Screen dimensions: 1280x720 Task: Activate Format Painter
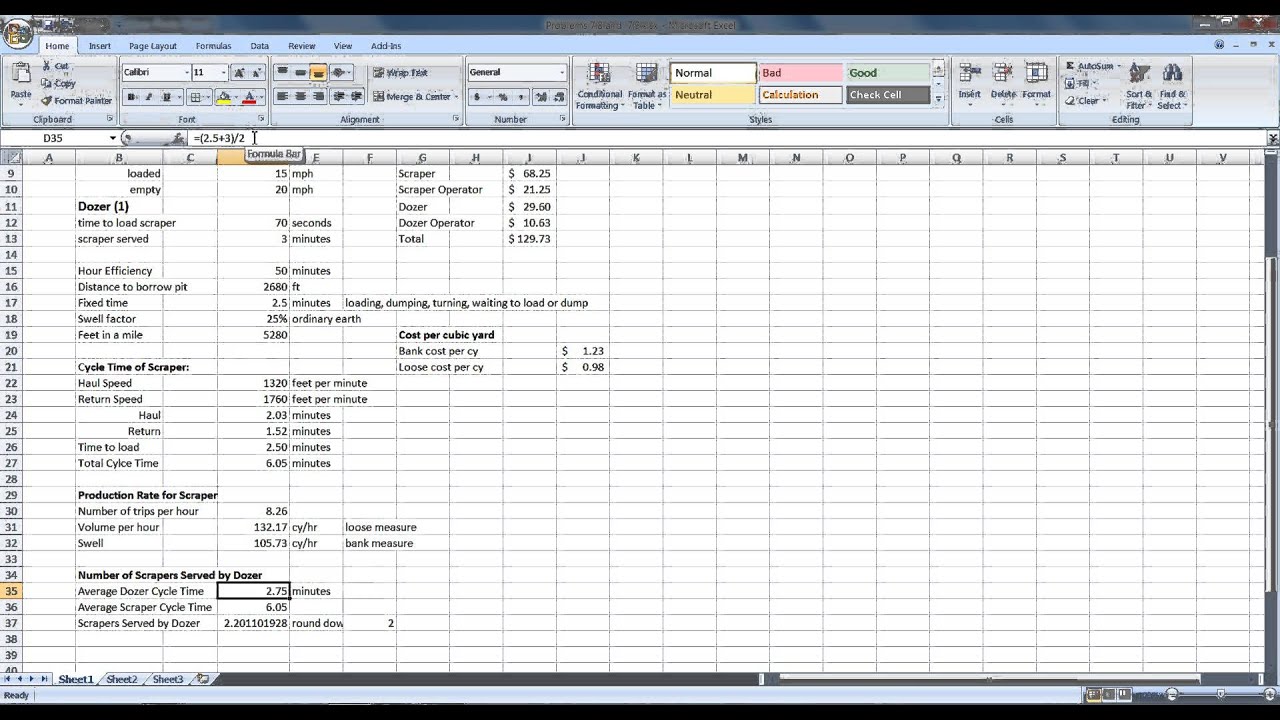coord(76,100)
